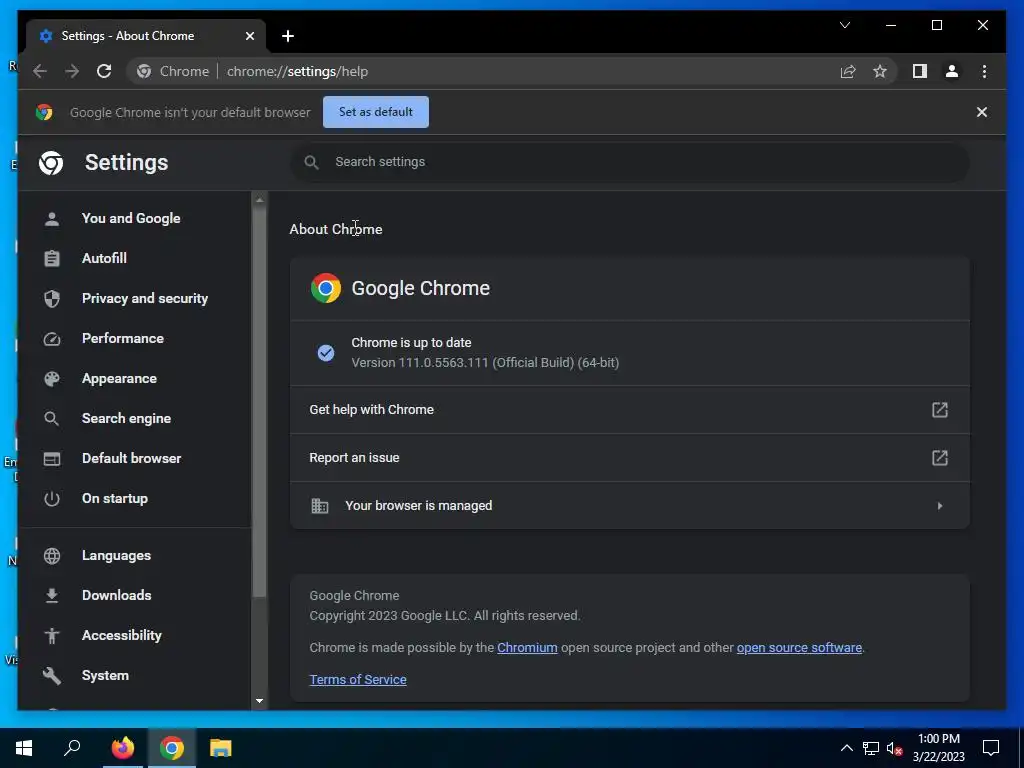Open Performance settings
The height and width of the screenshot is (768, 1024).
122,338
